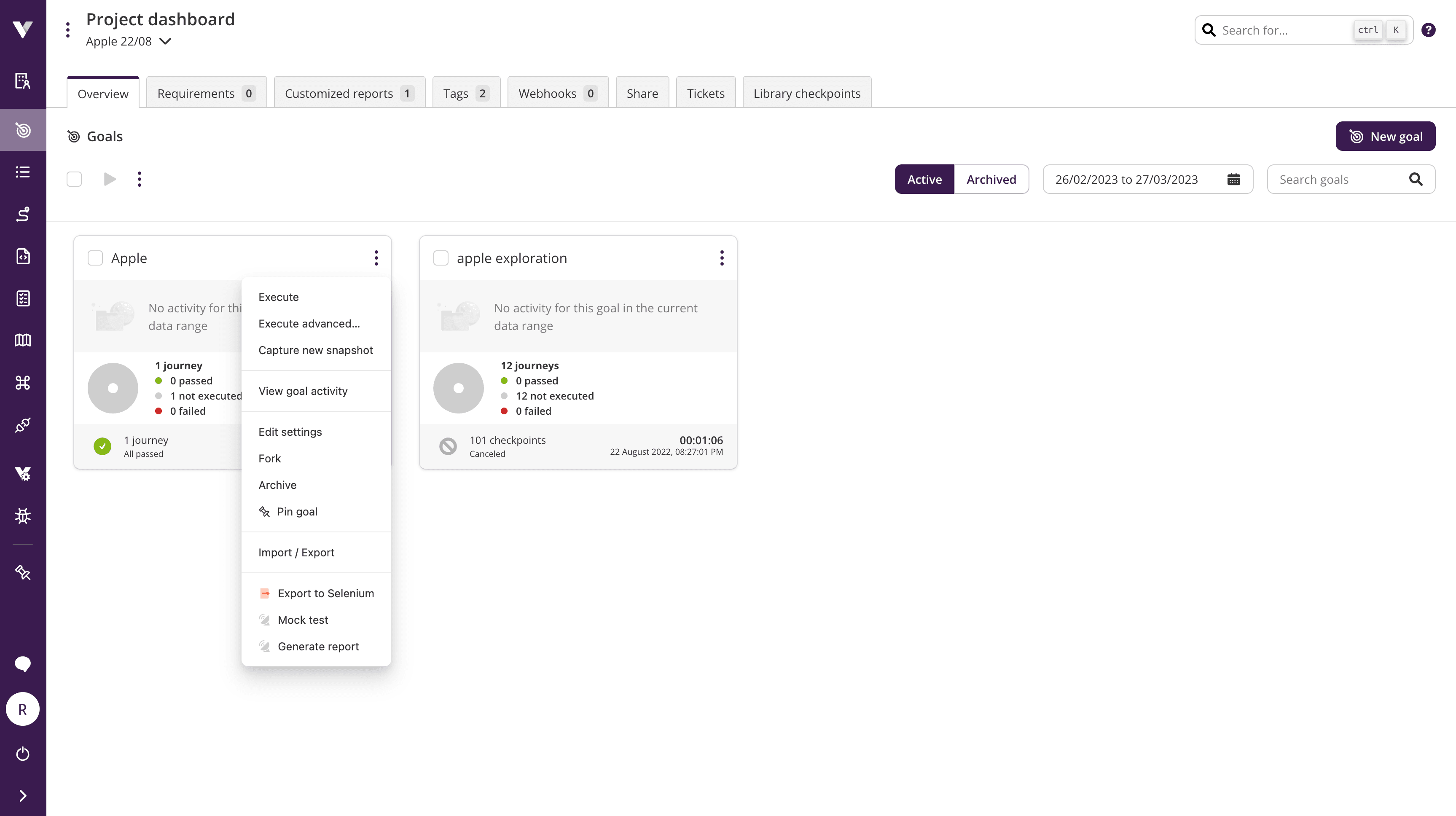Select the pin icon in the sidebar
This screenshot has height=816, width=1456.
23,572
